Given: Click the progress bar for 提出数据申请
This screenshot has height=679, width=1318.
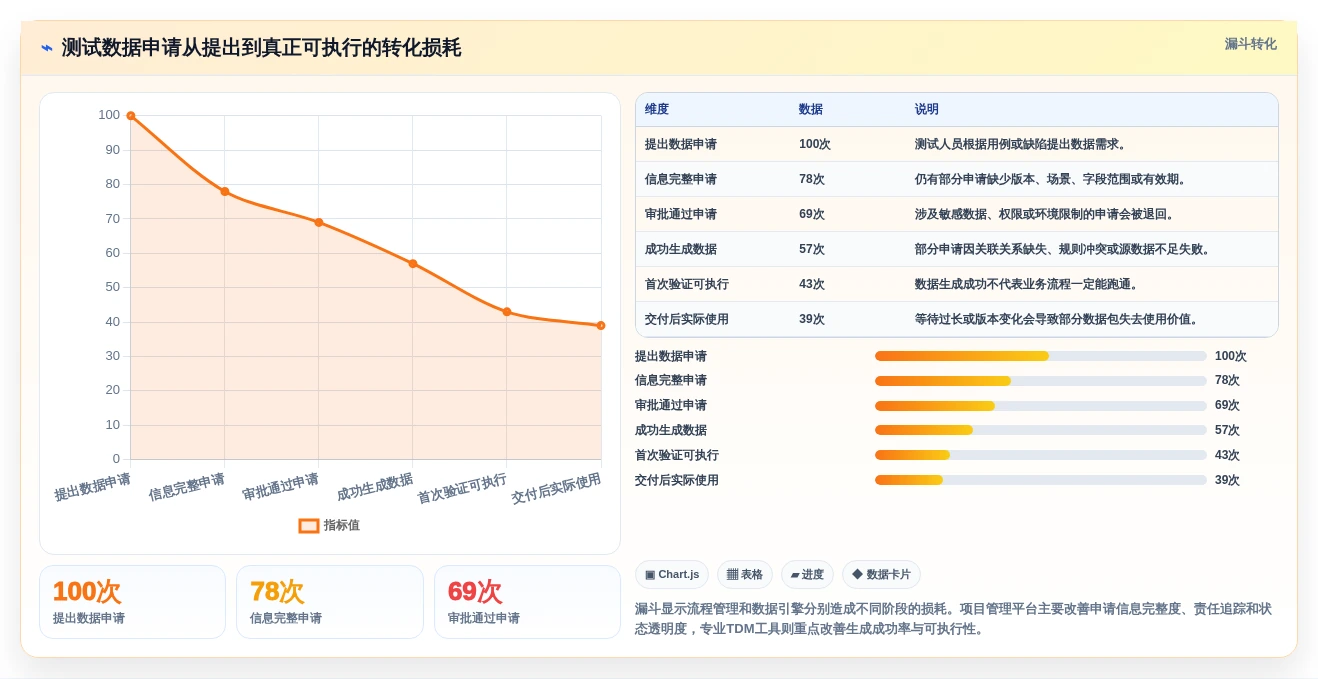Looking at the screenshot, I should [1041, 356].
